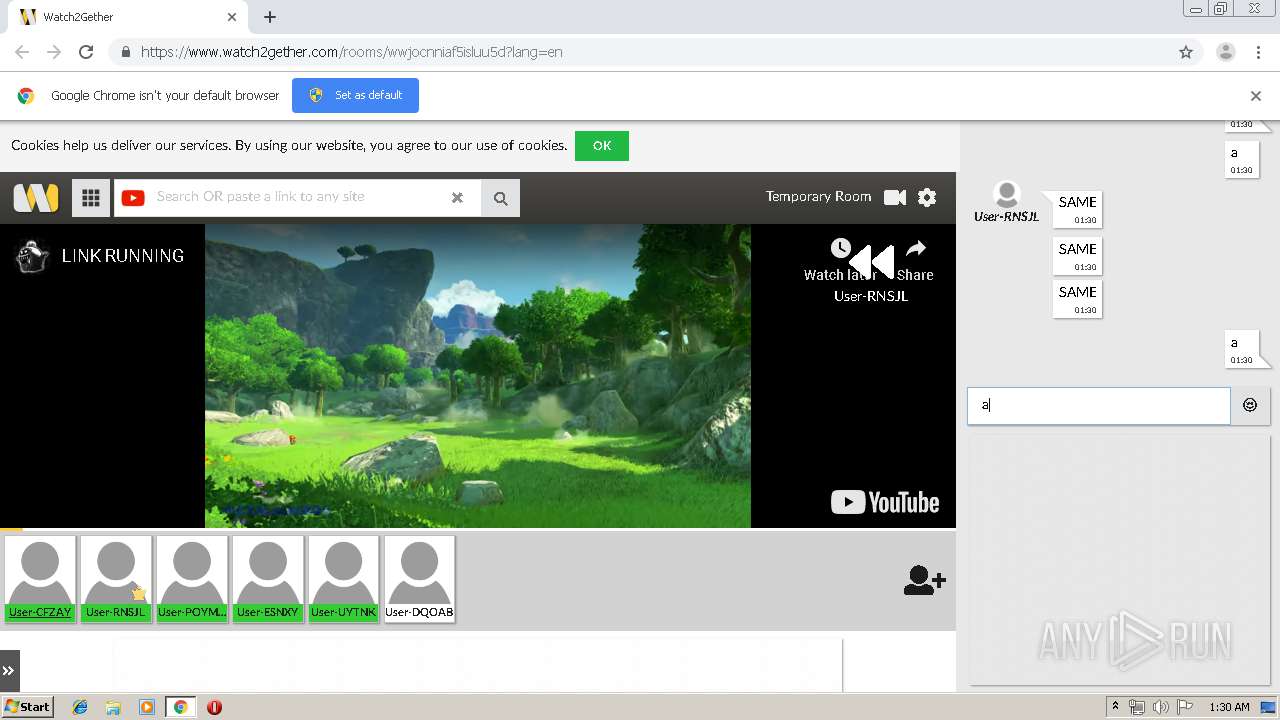This screenshot has width=1280, height=720.
Task: Dismiss the default browser bar
Action: (x=1256, y=96)
